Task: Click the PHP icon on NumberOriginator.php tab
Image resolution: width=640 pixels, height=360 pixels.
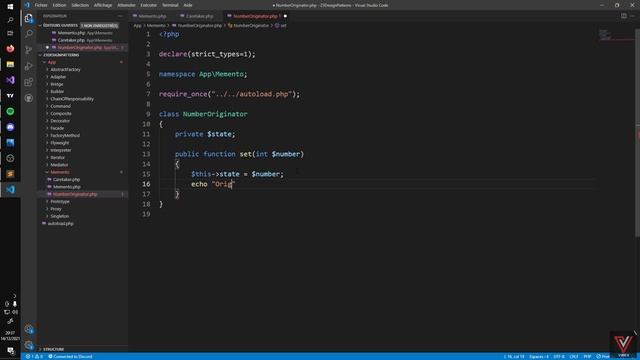Action: (x=229, y=16)
